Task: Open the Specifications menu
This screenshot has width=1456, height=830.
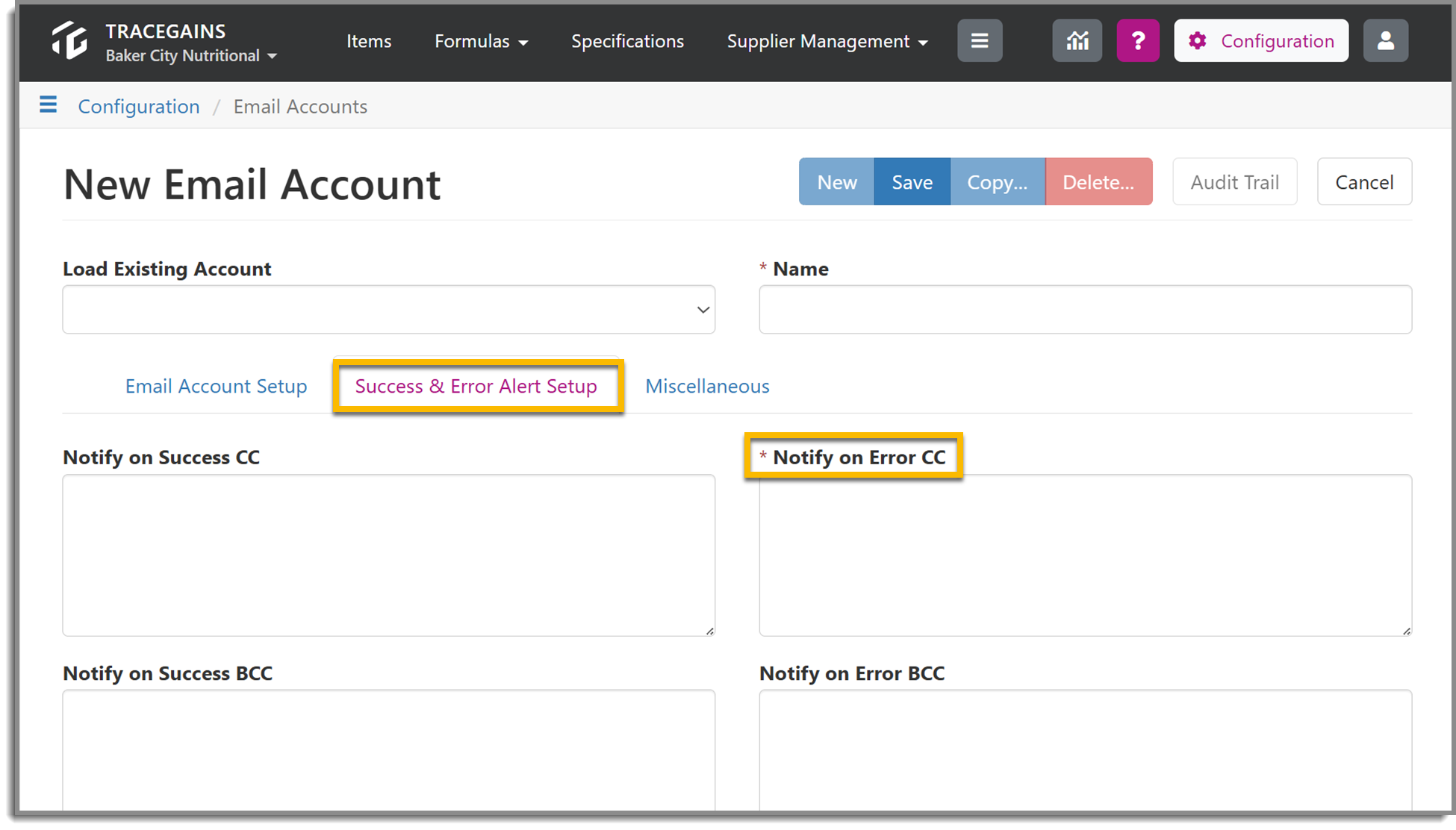Action: 627,41
